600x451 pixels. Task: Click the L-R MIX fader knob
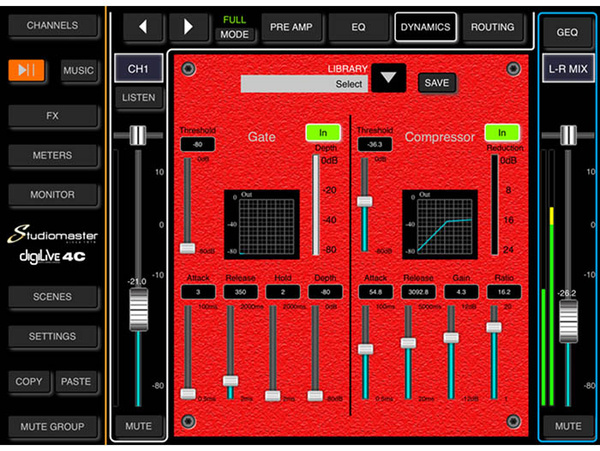(x=569, y=321)
